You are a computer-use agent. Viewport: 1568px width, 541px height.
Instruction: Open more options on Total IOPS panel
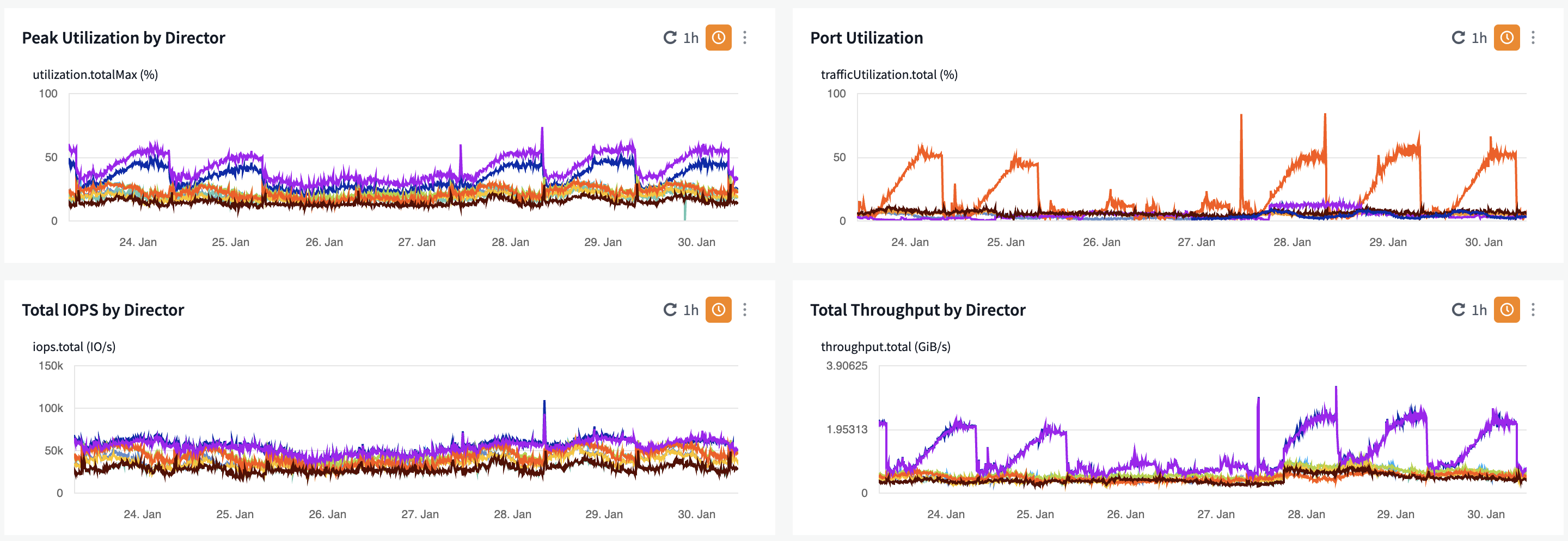tap(744, 310)
